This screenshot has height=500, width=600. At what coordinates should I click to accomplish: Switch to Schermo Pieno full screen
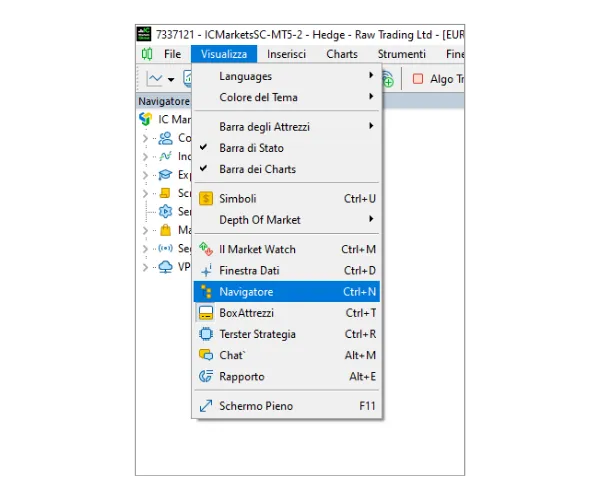pos(256,406)
